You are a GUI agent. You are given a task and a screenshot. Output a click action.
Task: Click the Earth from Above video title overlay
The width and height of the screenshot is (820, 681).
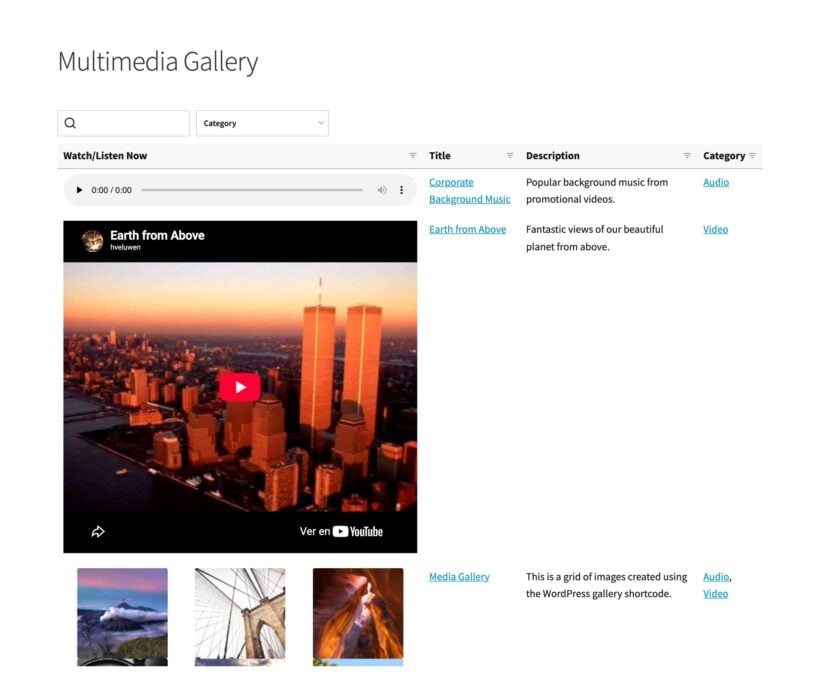pyautogui.click(x=157, y=236)
